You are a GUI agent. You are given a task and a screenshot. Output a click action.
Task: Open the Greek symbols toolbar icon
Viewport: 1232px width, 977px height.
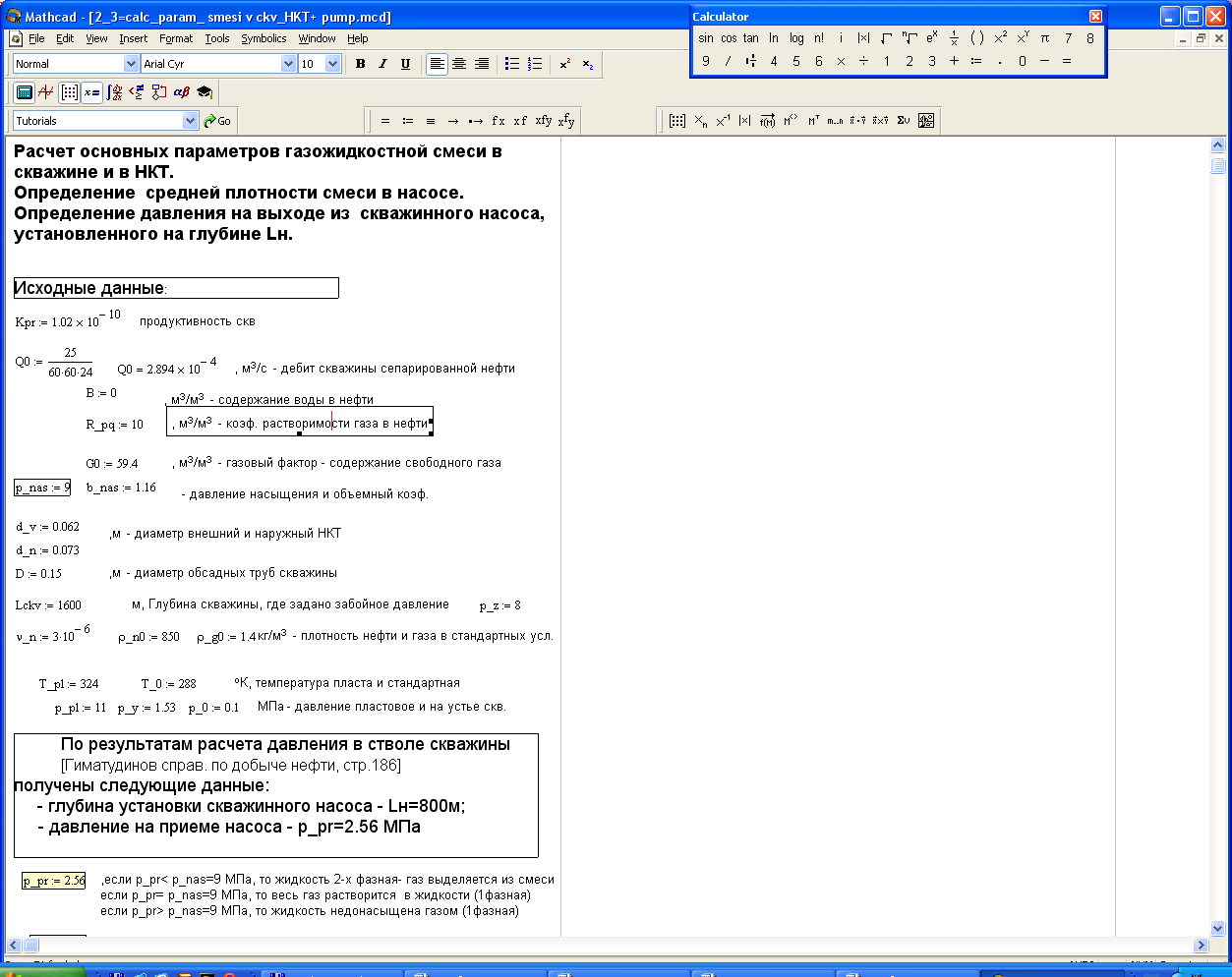tap(182, 92)
